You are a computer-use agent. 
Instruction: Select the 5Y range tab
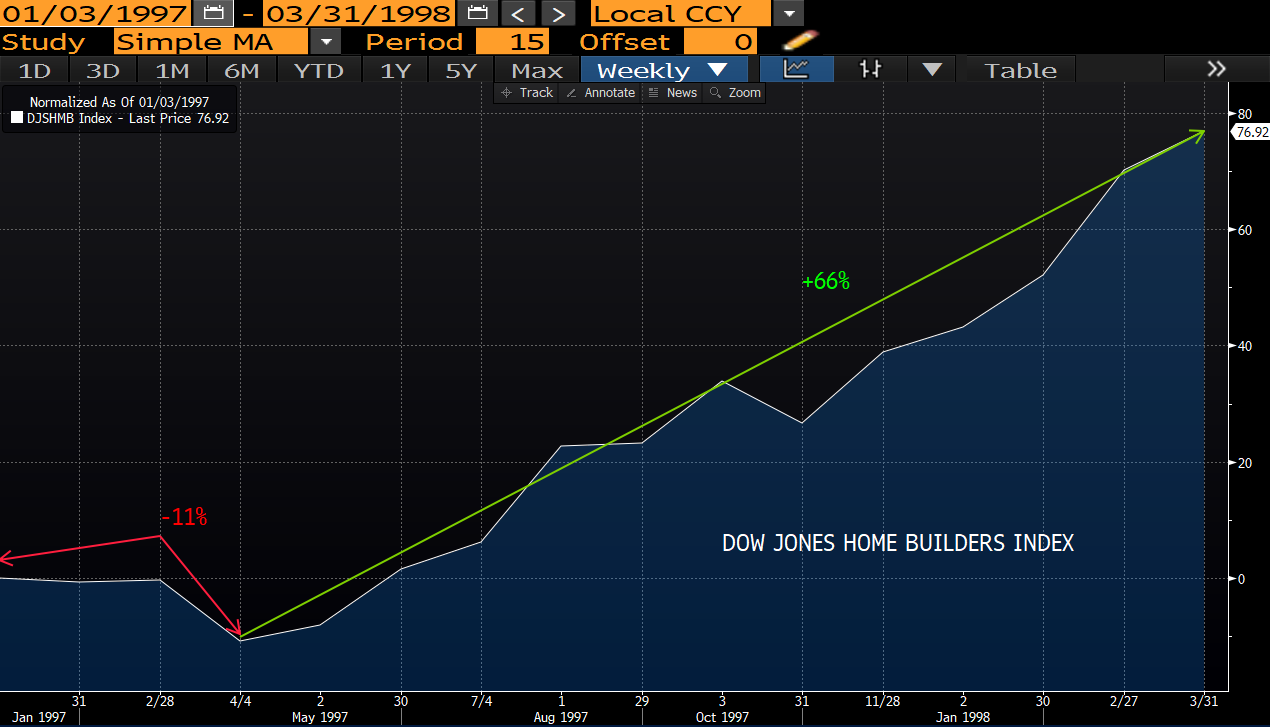click(x=462, y=70)
